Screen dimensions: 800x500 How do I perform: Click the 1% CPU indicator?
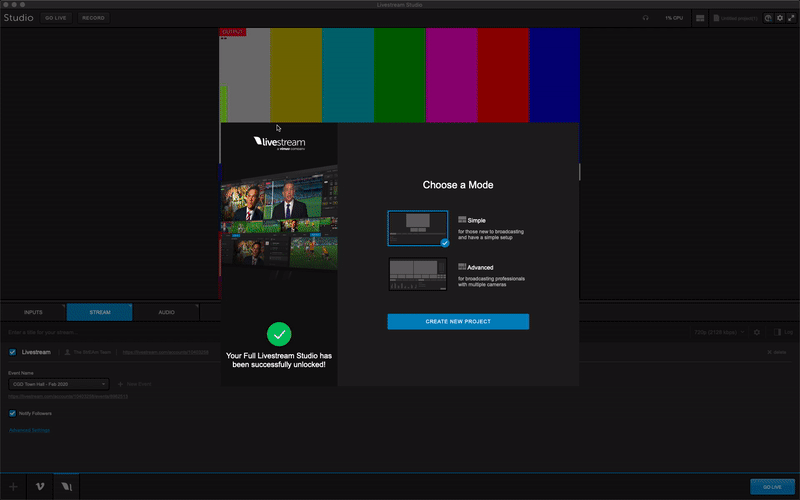point(673,18)
